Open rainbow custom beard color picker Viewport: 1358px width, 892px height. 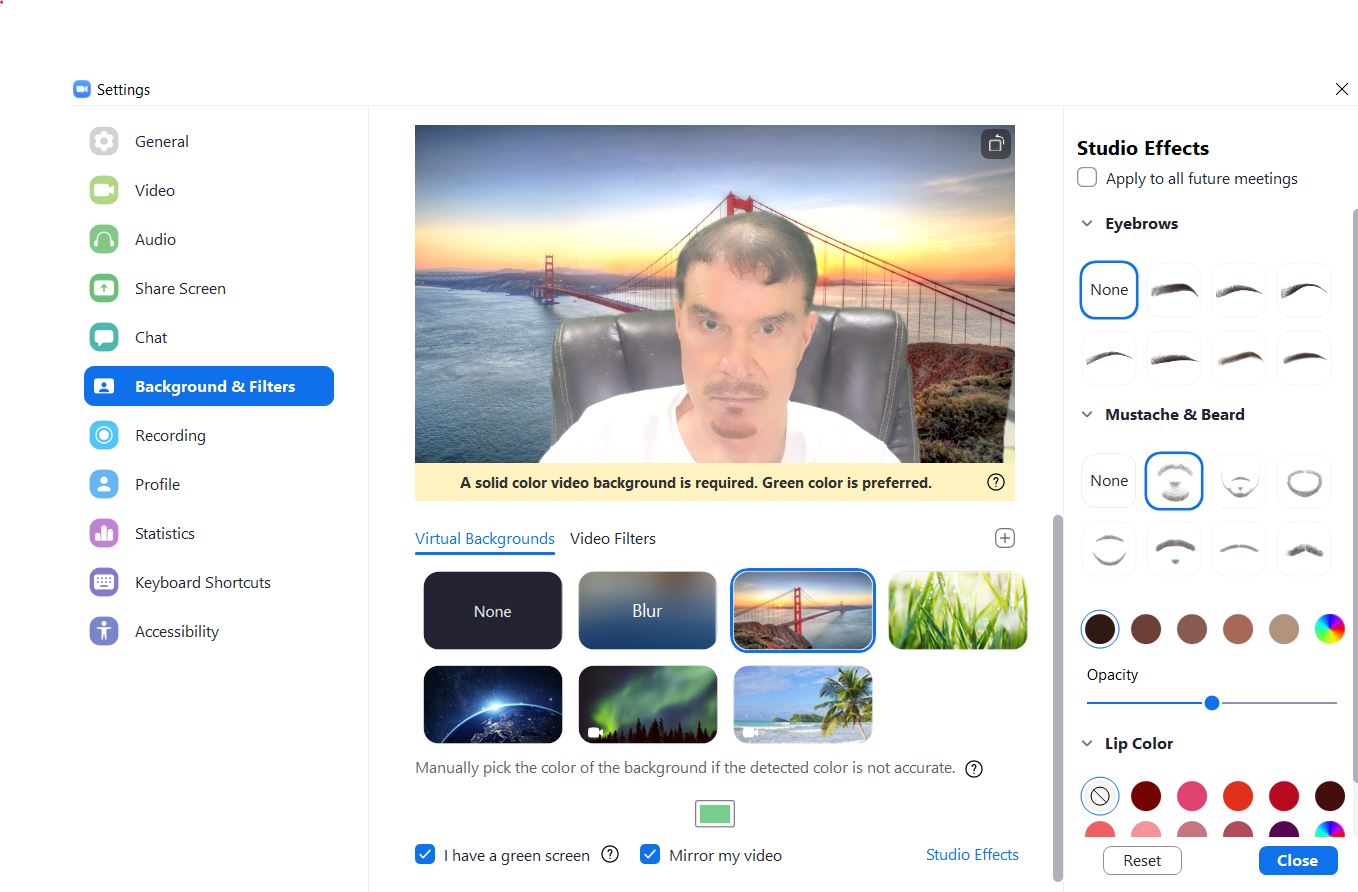coord(1329,629)
